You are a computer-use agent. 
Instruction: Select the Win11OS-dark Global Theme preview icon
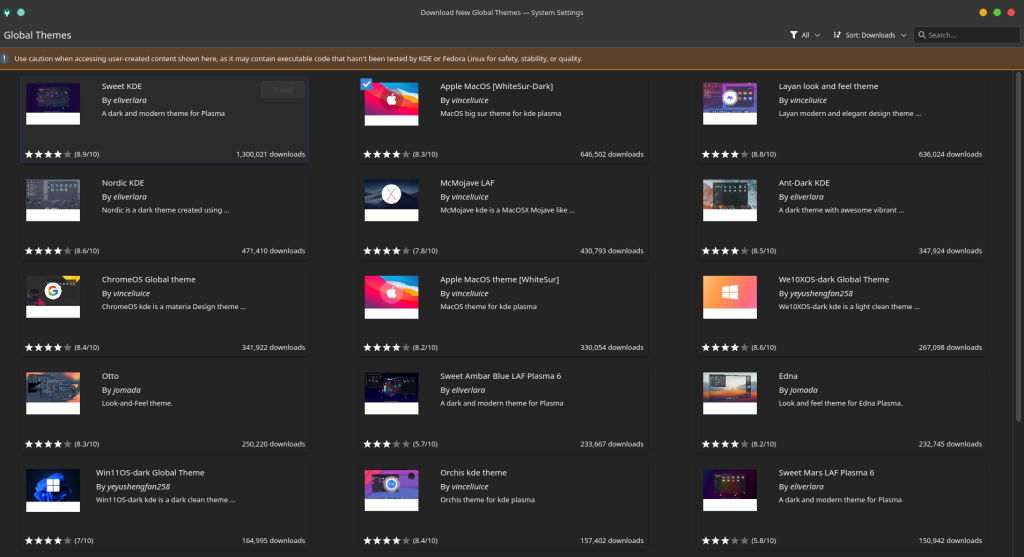(x=53, y=489)
